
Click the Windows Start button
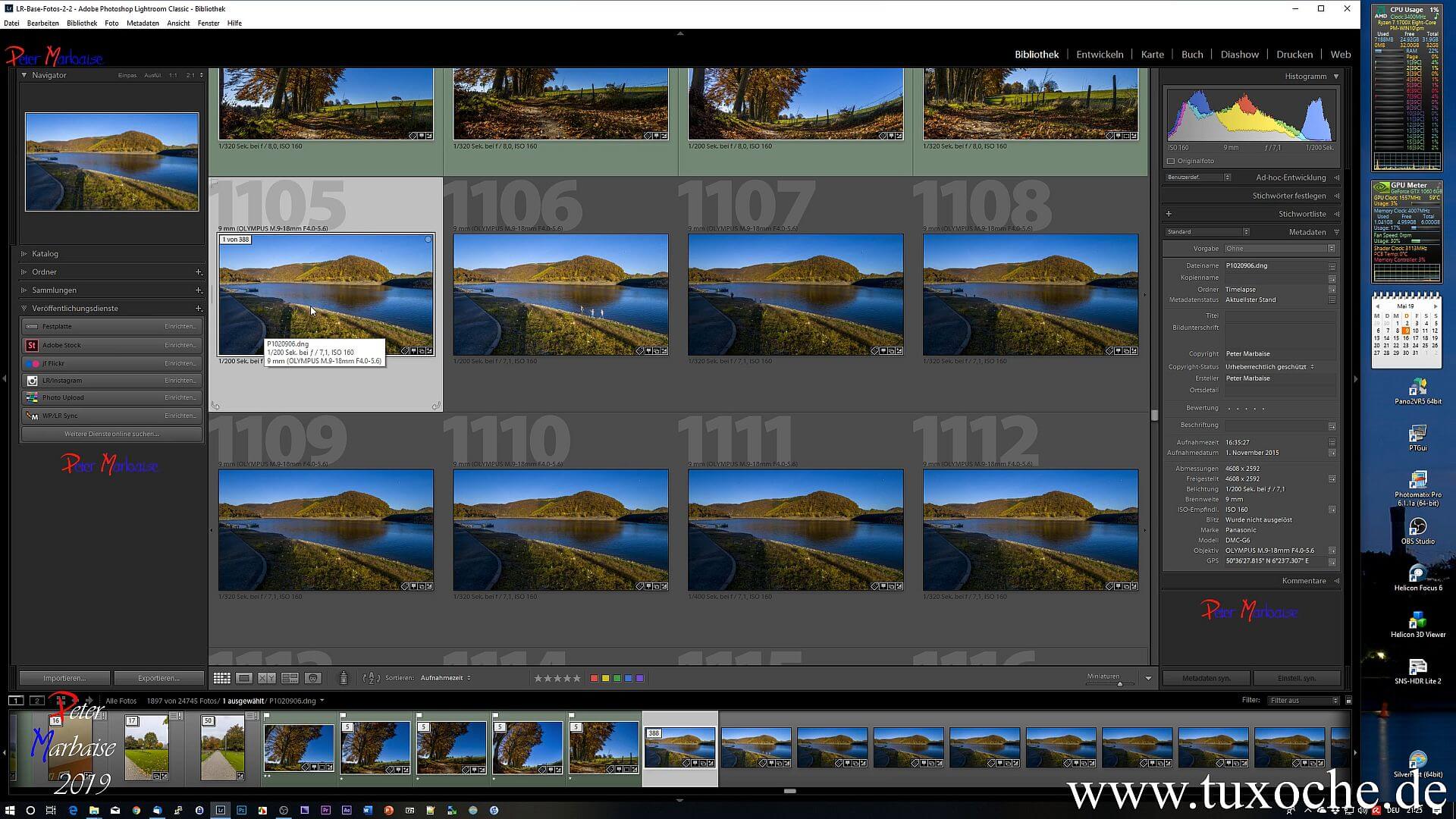(11, 810)
